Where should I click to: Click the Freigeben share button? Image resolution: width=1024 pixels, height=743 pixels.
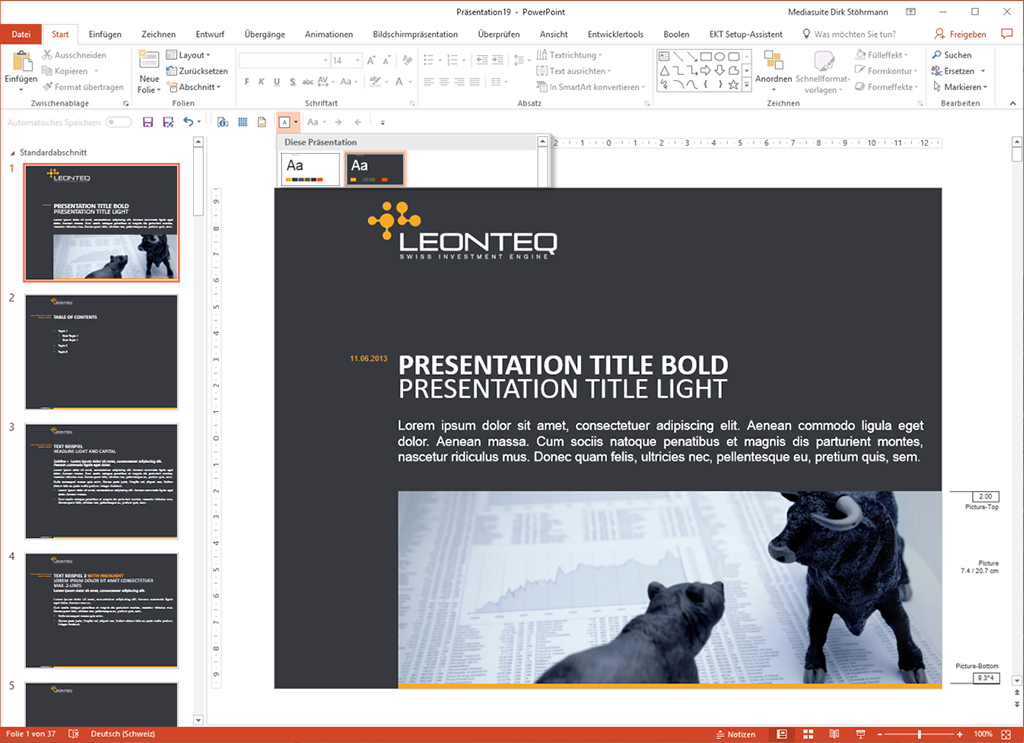coord(960,34)
